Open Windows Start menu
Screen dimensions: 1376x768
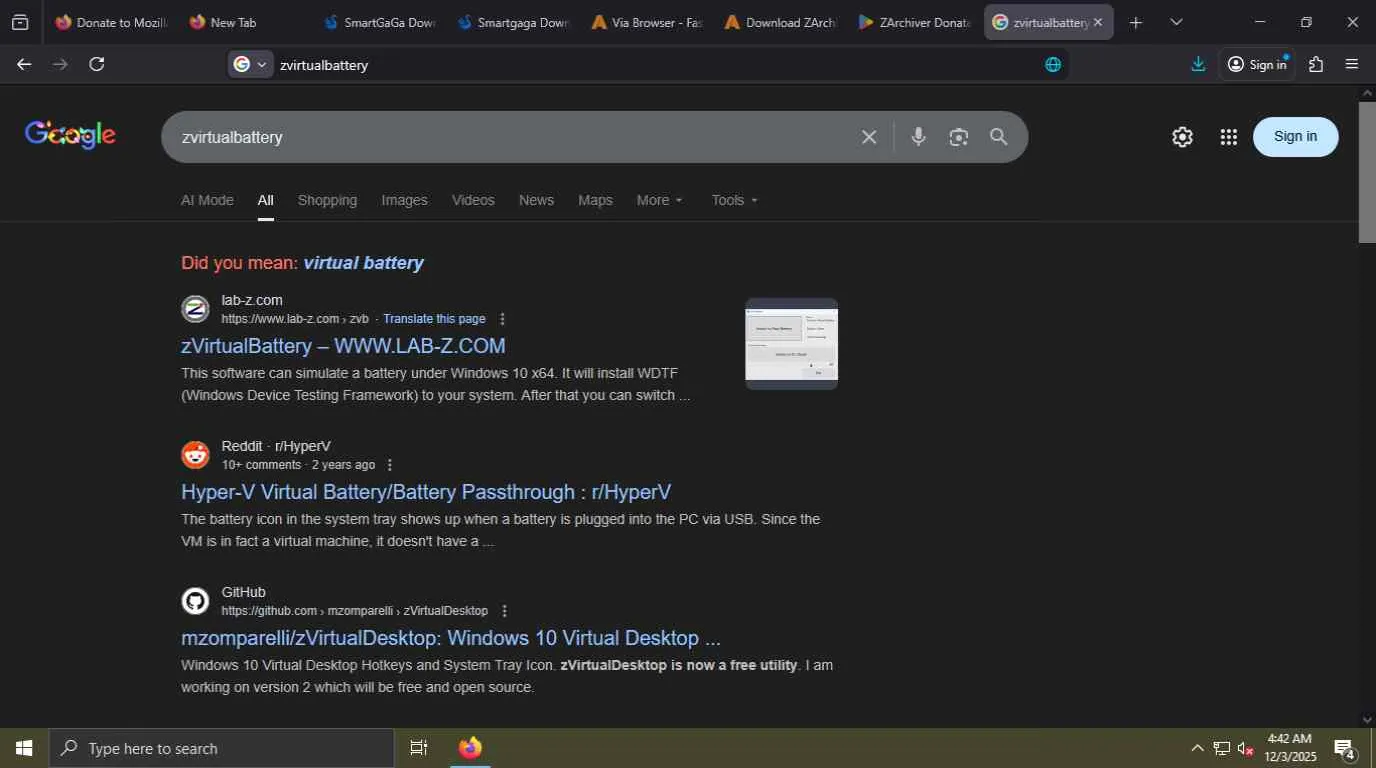tap(24, 748)
